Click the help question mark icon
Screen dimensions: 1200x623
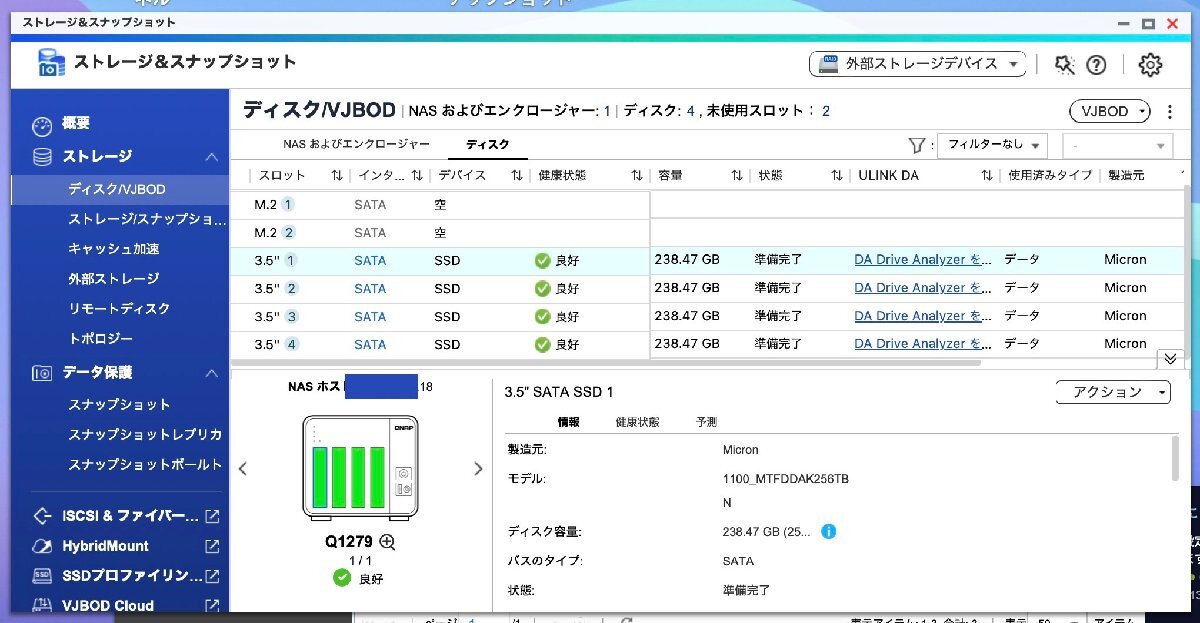tap(1096, 65)
